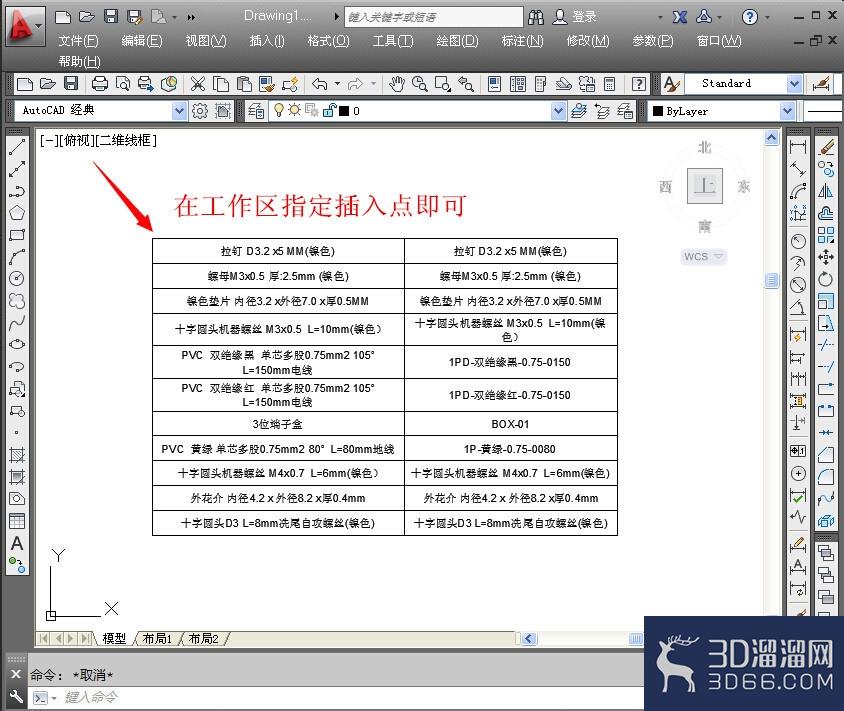Toggle layer lock padlock icon
The width and height of the screenshot is (844, 711).
tap(329, 110)
